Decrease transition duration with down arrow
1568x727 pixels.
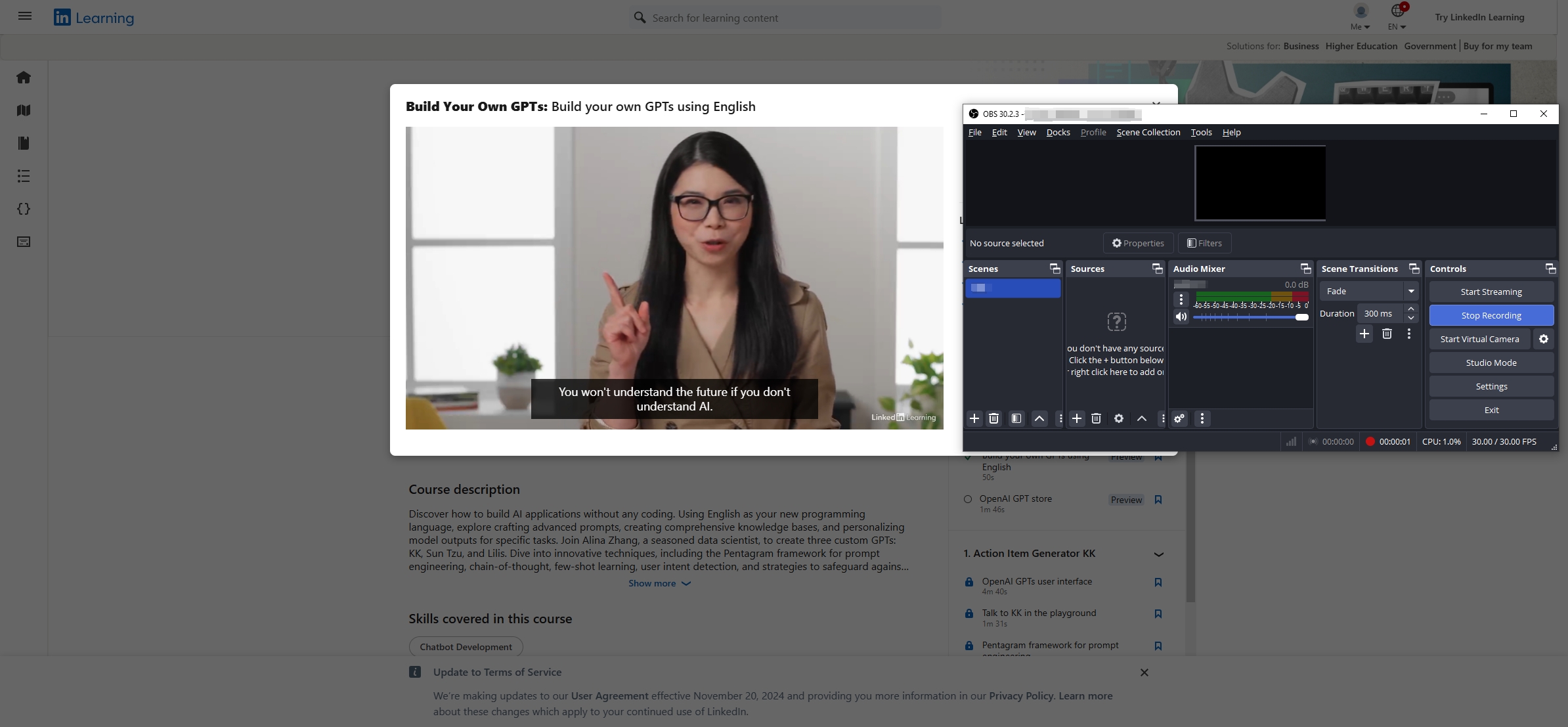click(x=1411, y=318)
